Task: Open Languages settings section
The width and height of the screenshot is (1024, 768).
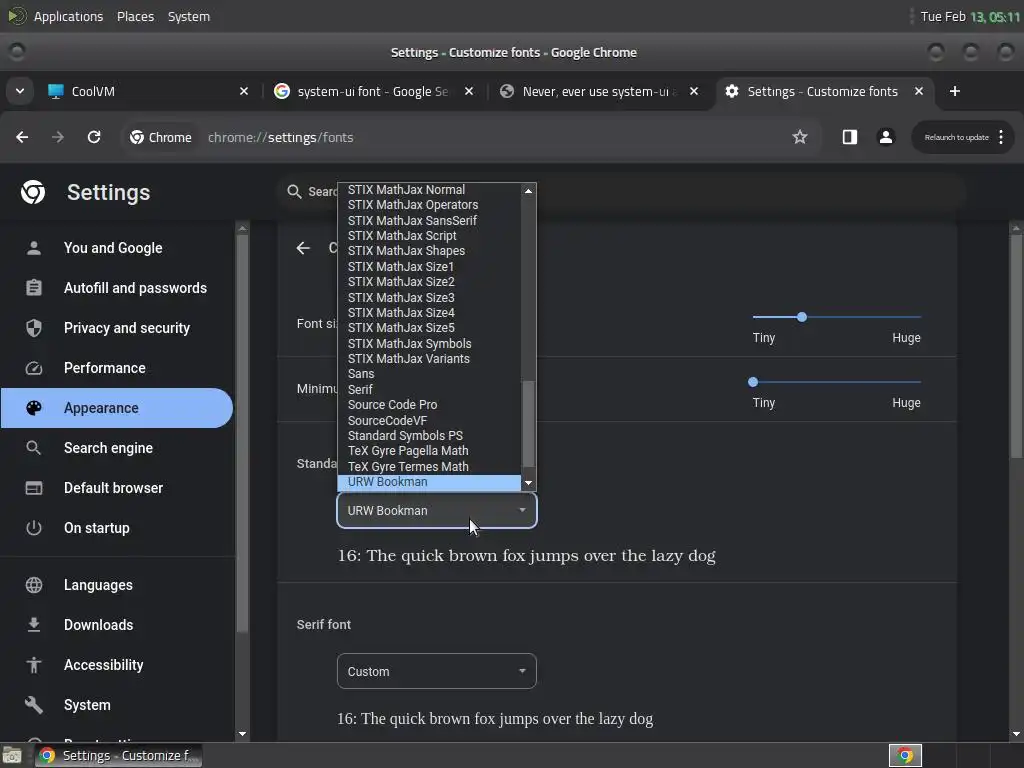Action: (118, 585)
